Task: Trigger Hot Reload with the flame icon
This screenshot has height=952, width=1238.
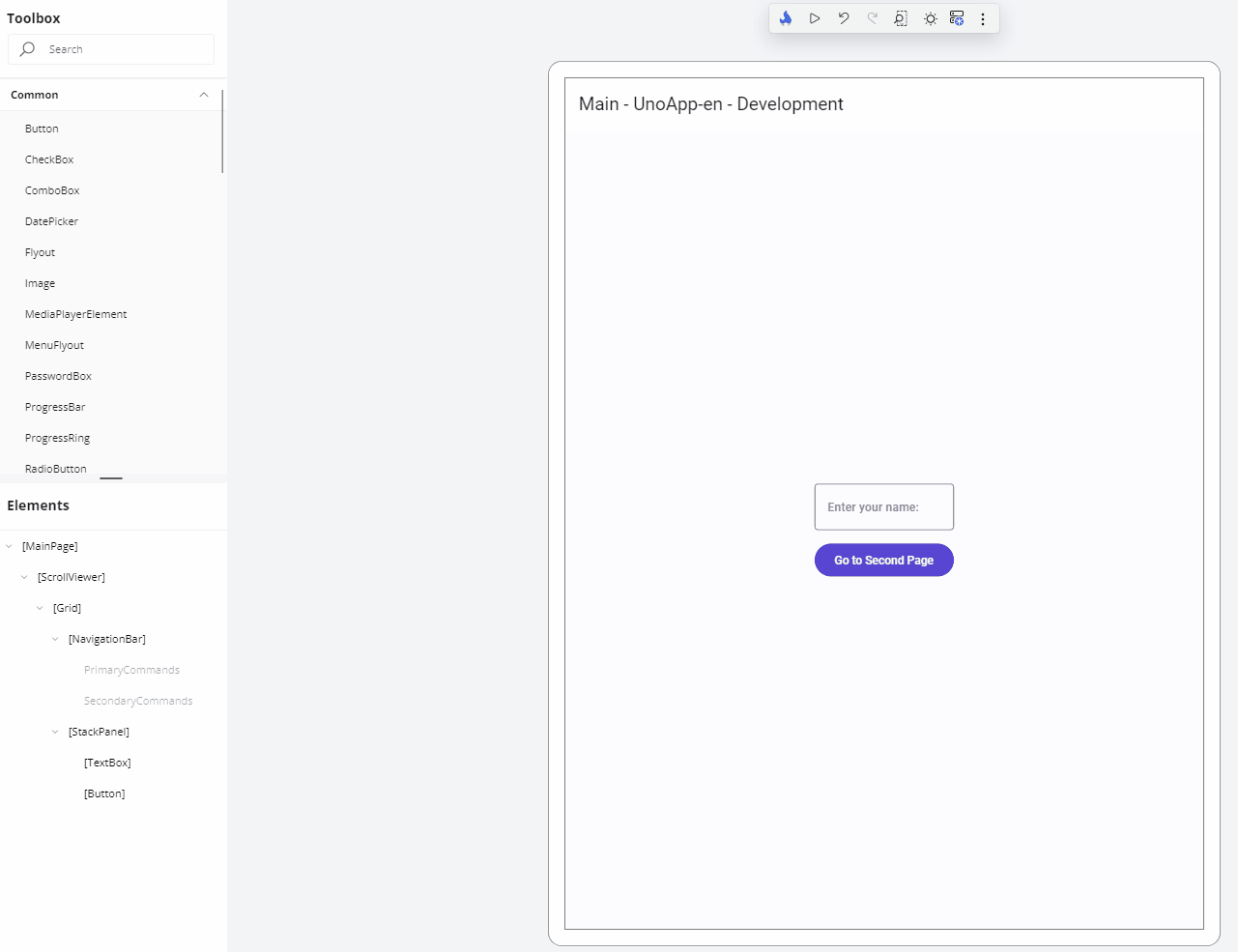Action: (785, 17)
